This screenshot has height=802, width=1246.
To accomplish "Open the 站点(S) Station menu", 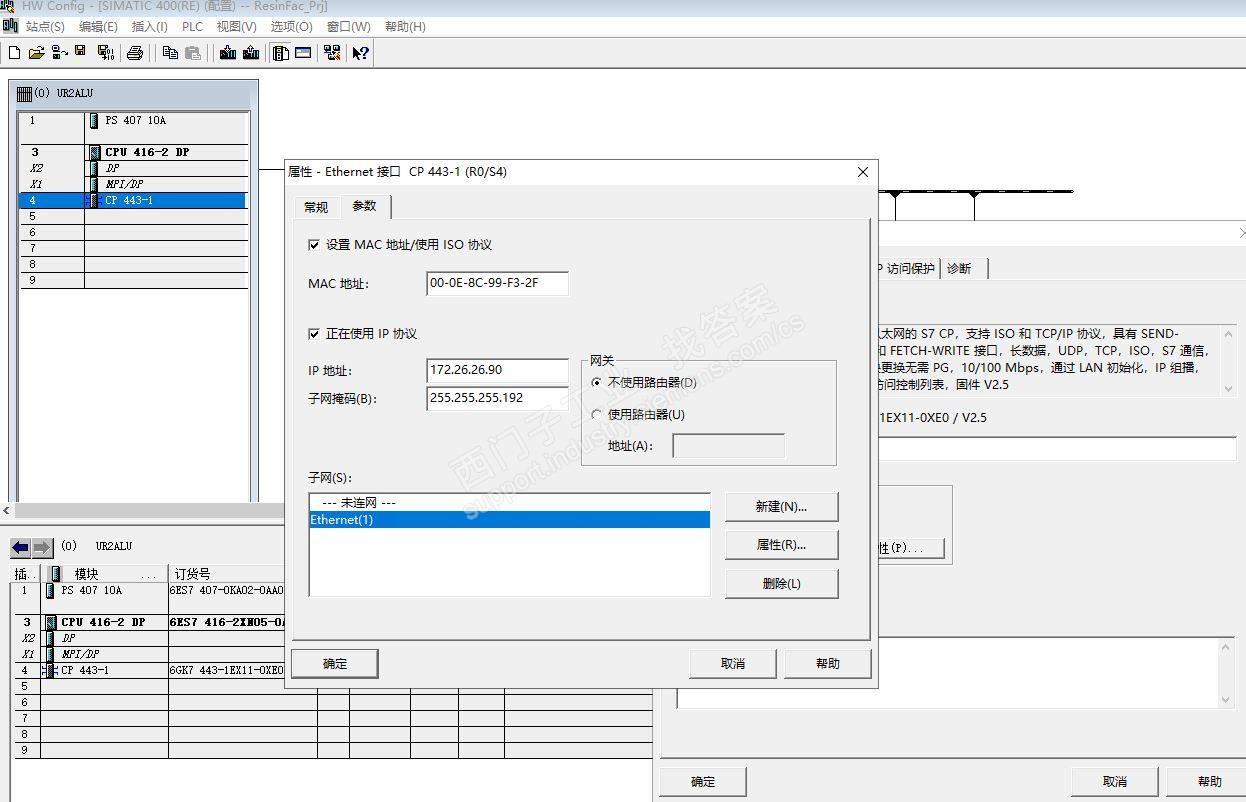I will pos(45,27).
